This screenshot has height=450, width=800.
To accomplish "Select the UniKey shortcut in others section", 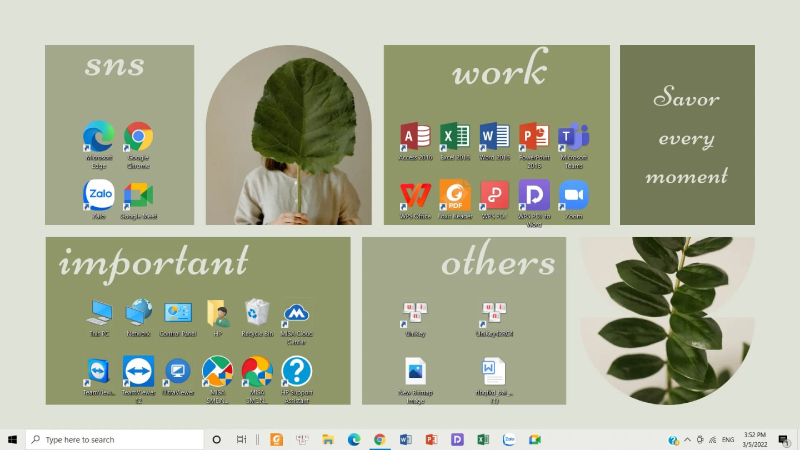I will [x=415, y=318].
